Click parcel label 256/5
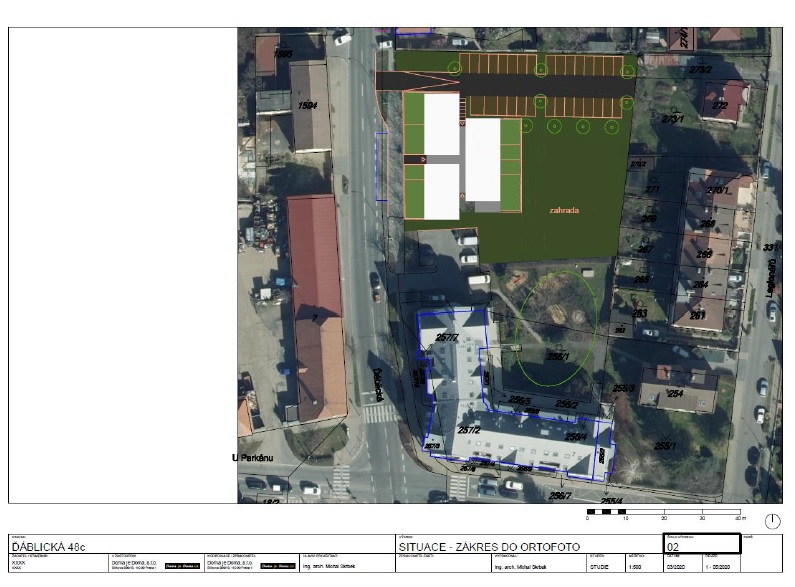Screen dimensions: 795x587 520,400
